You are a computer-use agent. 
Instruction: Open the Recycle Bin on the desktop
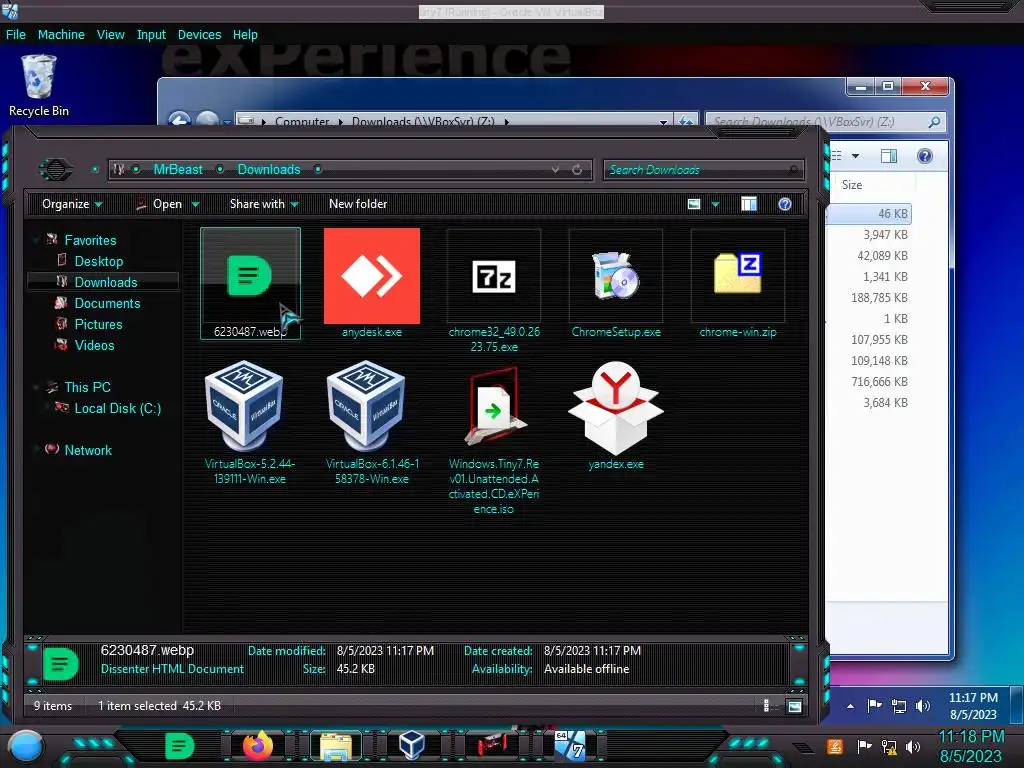pos(39,86)
